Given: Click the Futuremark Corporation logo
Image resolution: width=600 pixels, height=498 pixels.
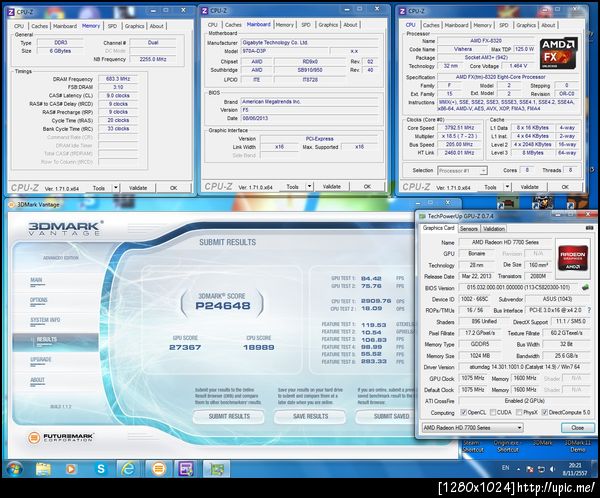Looking at the screenshot, I should pyautogui.click(x=60, y=438).
